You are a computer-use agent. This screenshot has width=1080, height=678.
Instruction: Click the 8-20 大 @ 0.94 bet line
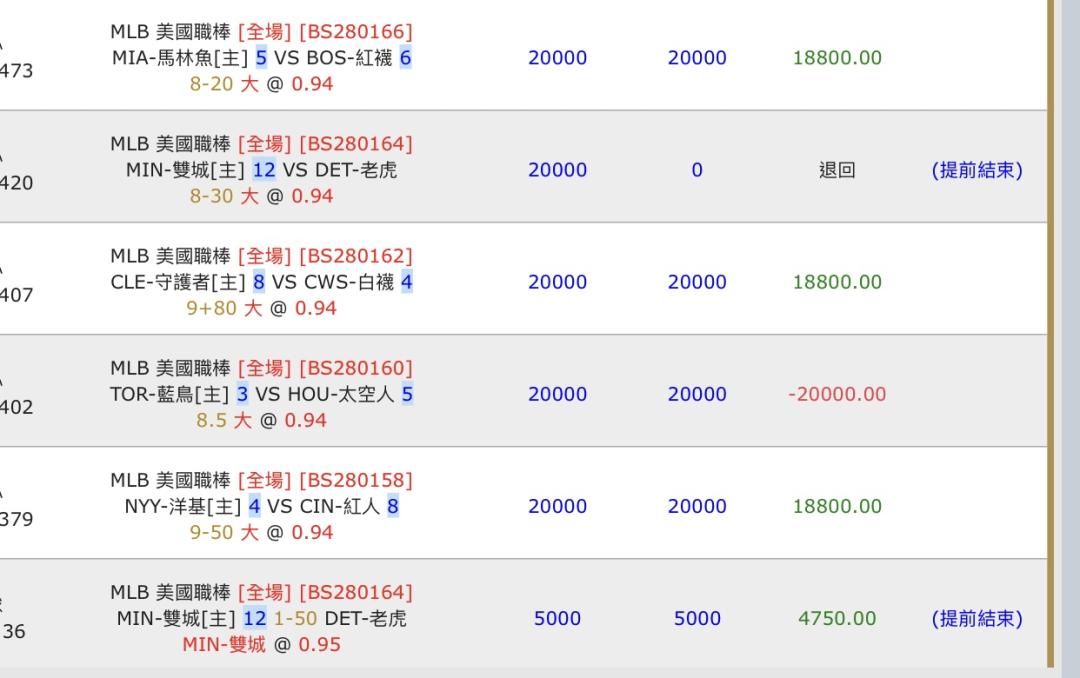click(262, 84)
